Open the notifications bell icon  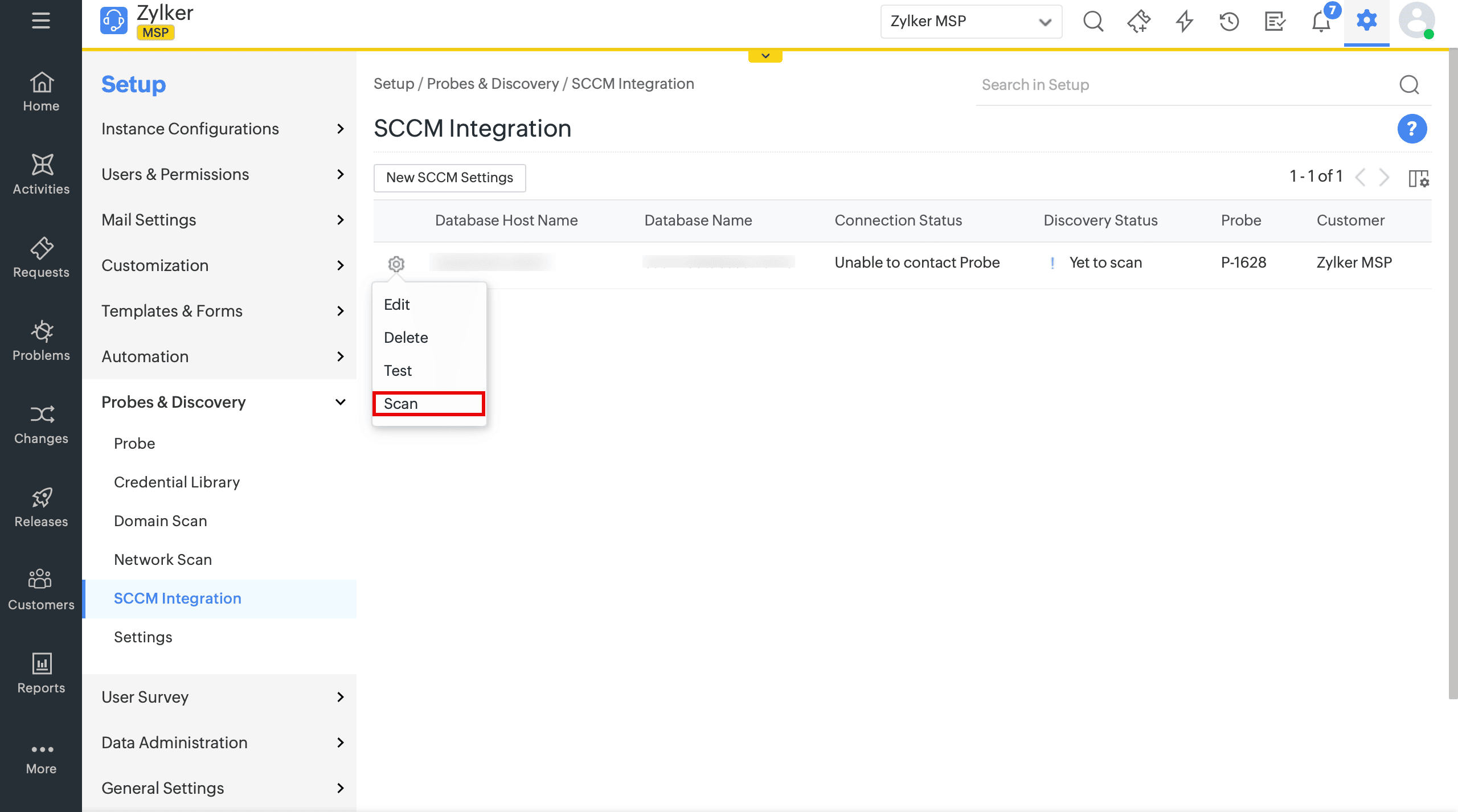pos(1321,22)
